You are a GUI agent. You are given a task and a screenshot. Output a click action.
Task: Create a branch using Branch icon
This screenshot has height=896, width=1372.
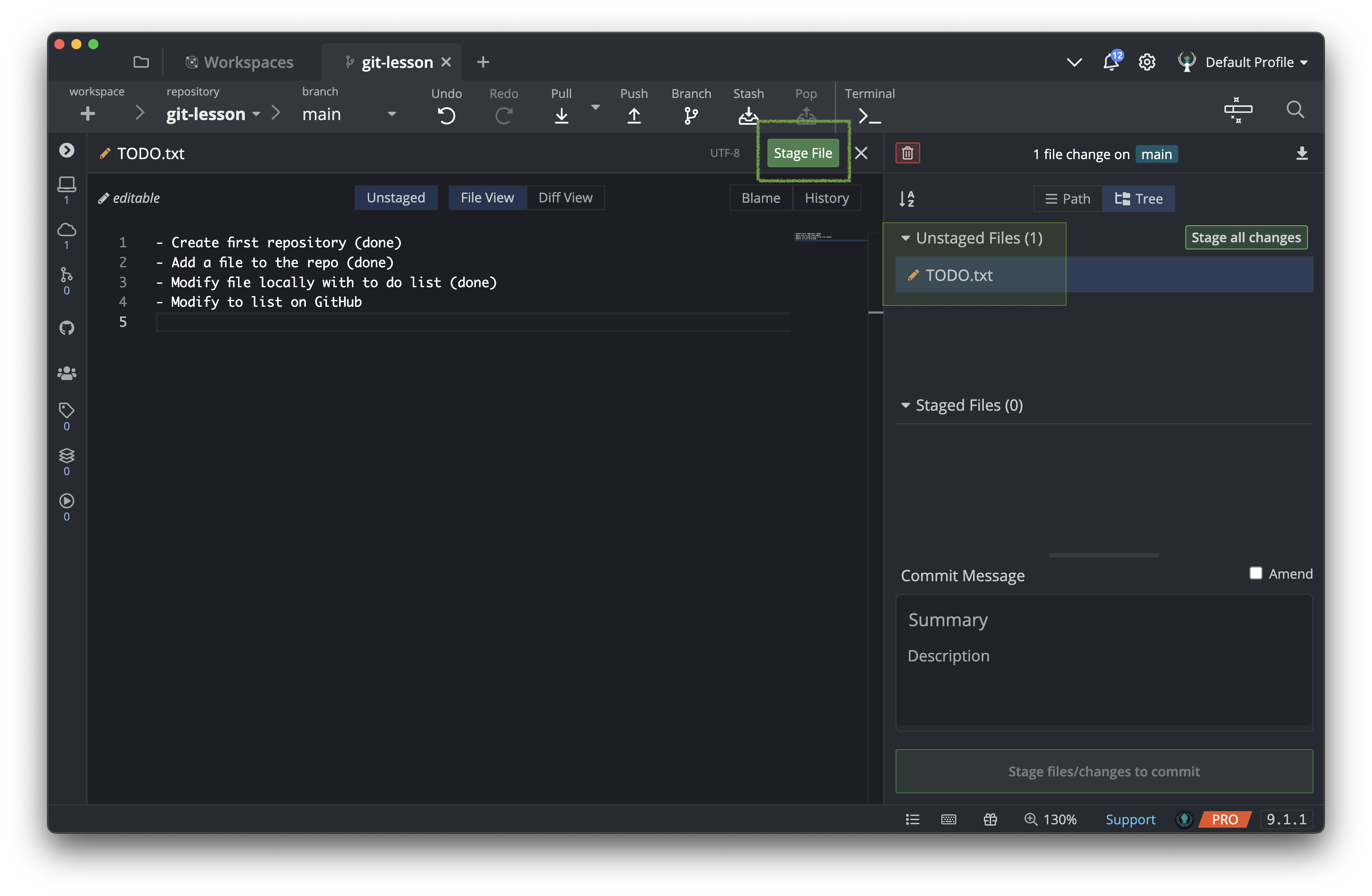click(691, 116)
